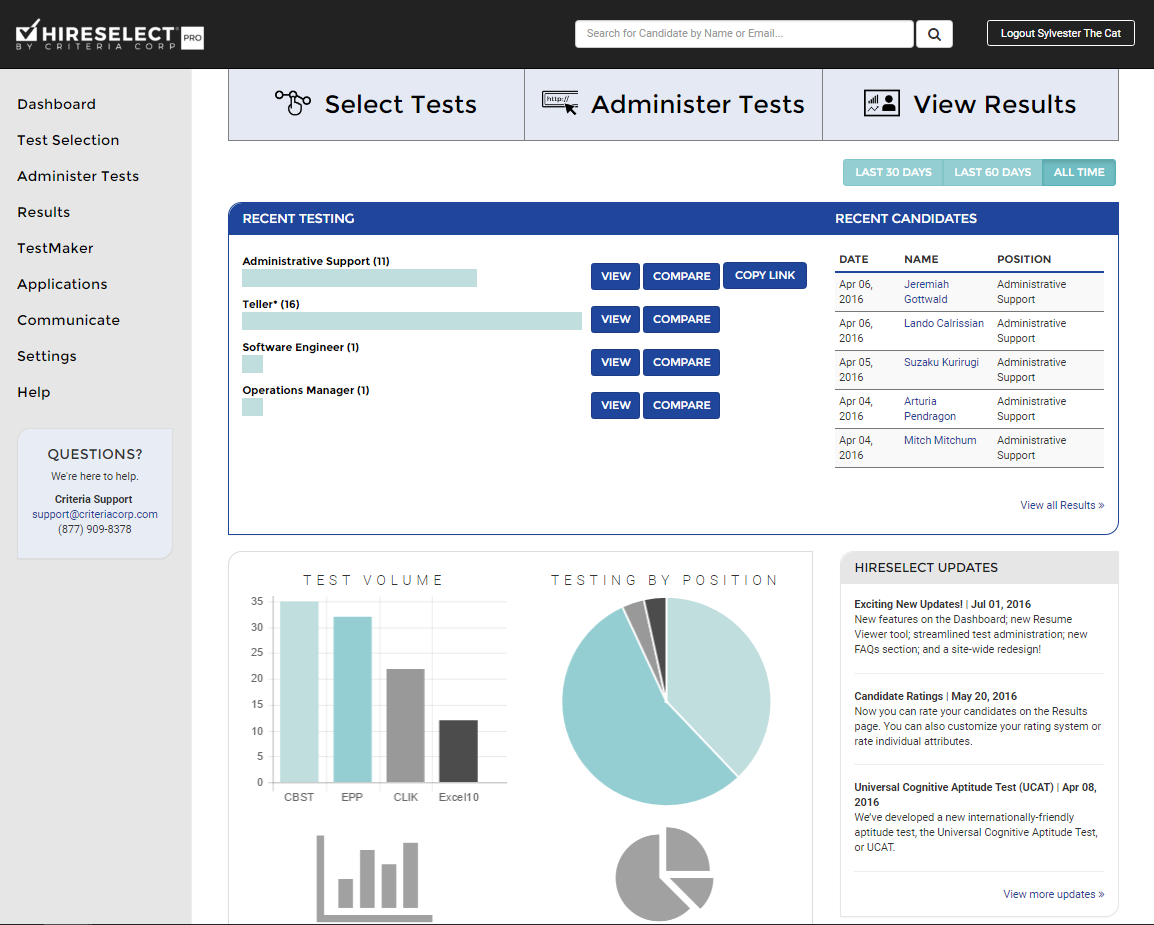Click Logout Sylvester The Cat
The width and height of the screenshot is (1154, 925).
coord(1060,32)
